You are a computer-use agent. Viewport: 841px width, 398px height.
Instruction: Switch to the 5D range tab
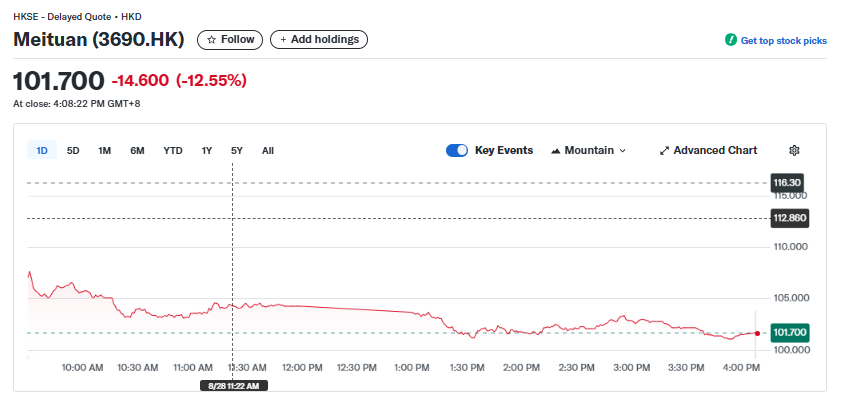coord(73,151)
